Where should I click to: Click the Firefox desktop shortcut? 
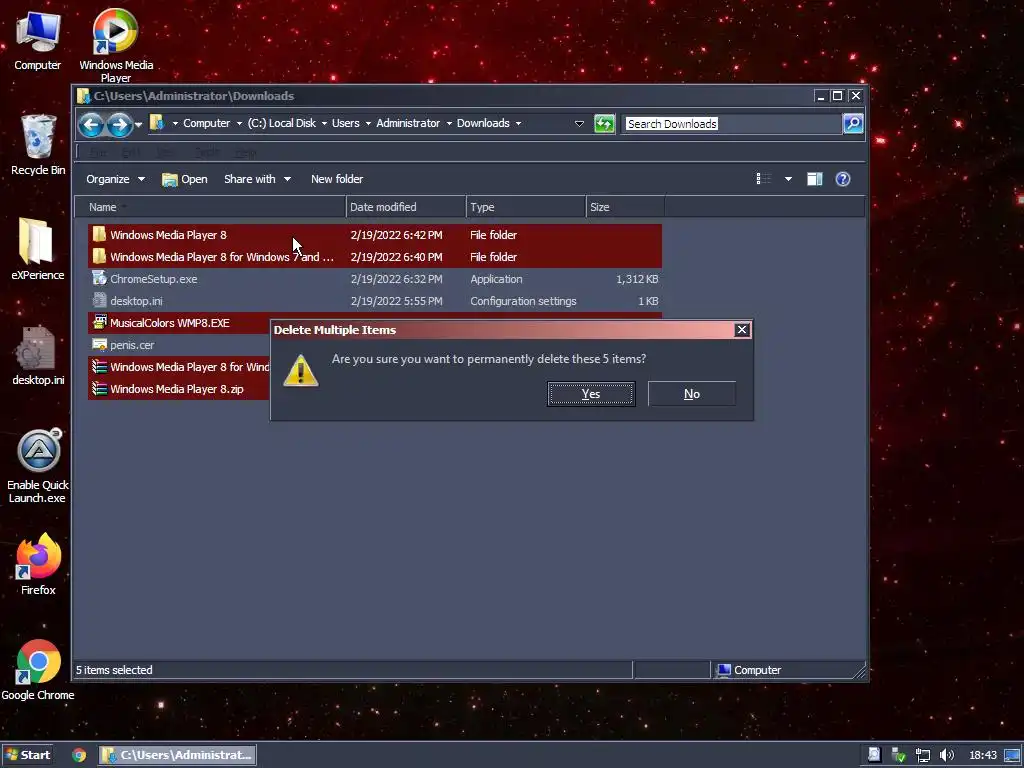click(38, 564)
